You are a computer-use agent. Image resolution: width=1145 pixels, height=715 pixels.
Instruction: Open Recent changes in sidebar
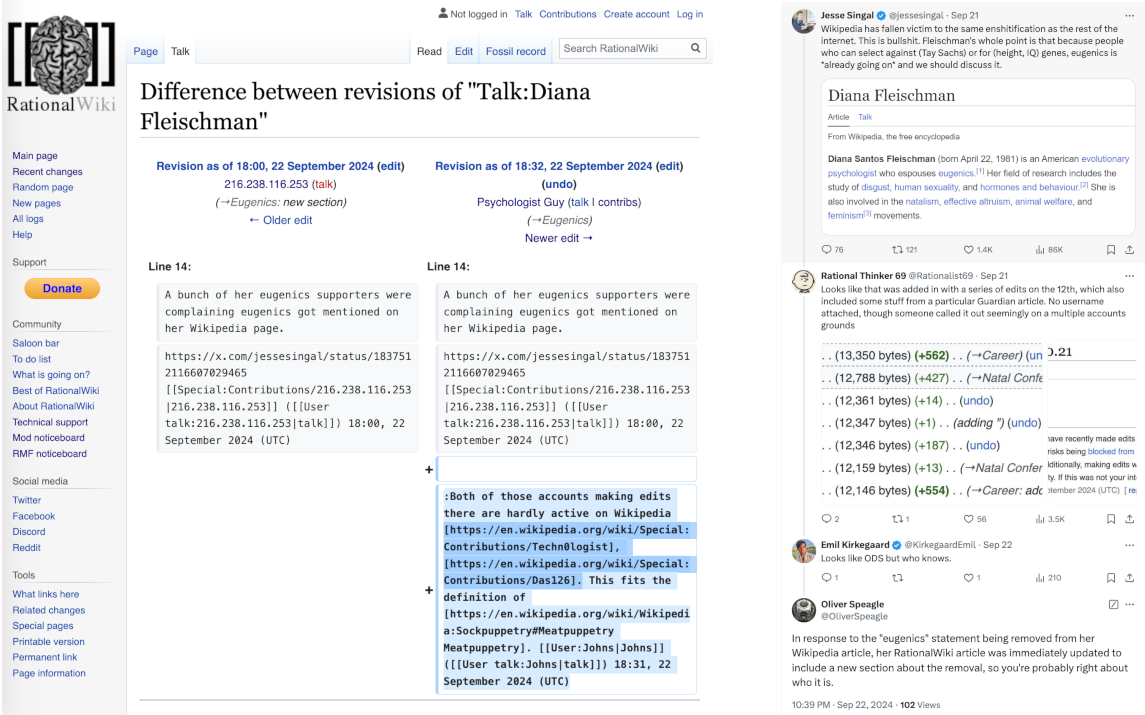pyautogui.click(x=47, y=172)
